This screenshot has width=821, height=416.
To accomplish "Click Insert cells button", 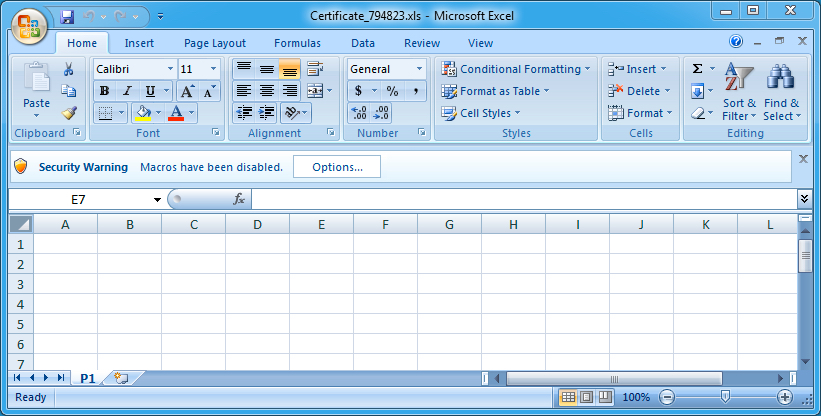I will click(x=637, y=69).
